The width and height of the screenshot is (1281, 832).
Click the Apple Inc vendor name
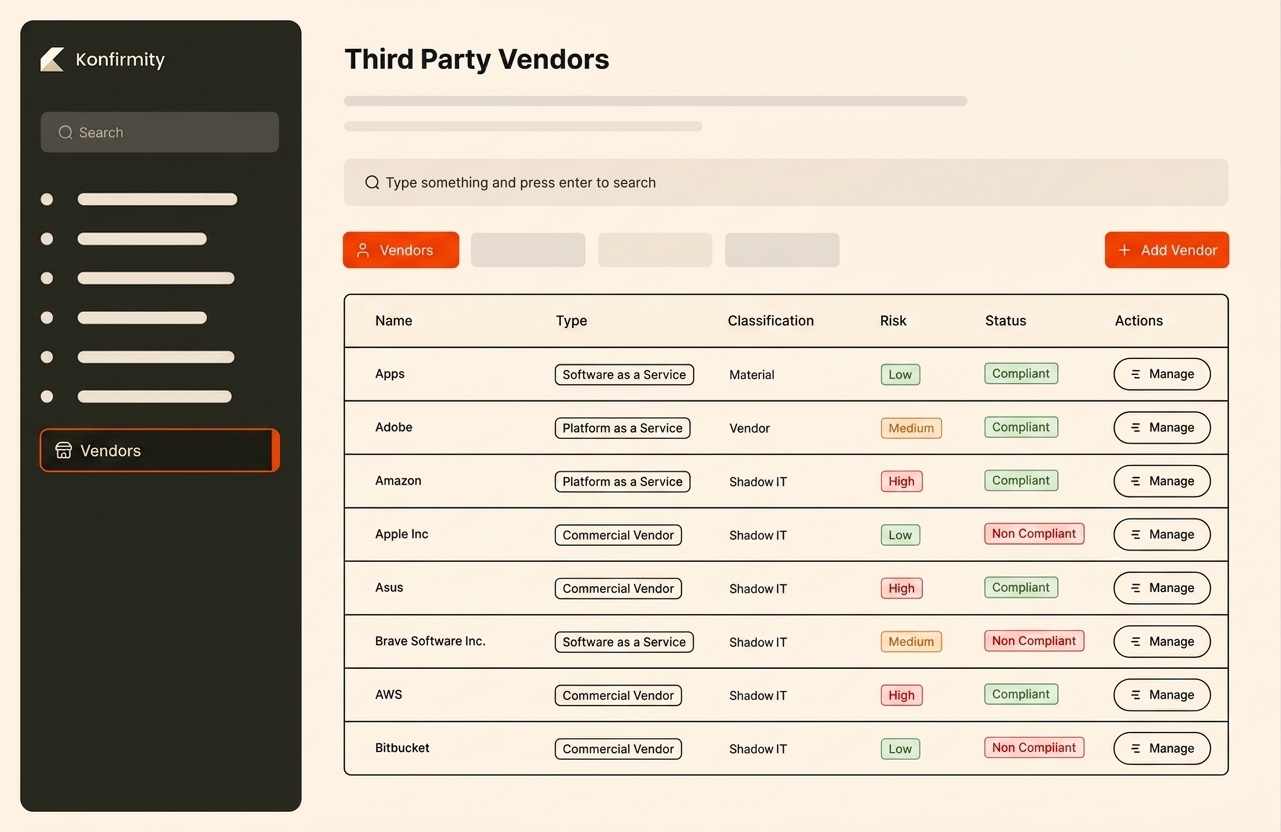point(402,534)
